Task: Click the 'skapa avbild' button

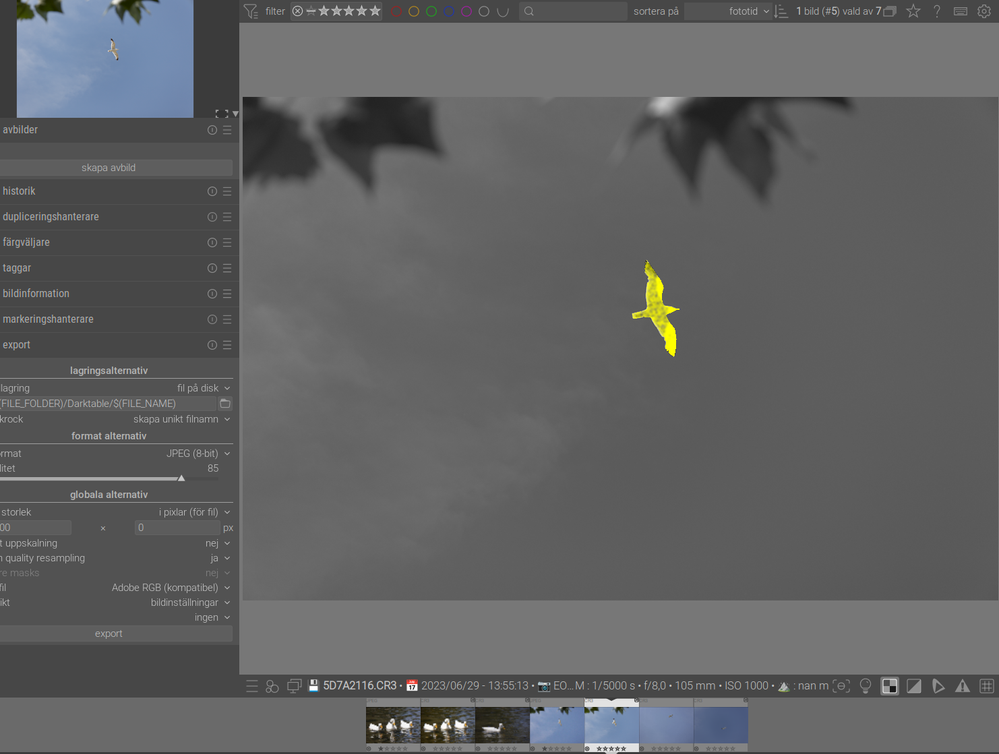Action: tap(109, 168)
